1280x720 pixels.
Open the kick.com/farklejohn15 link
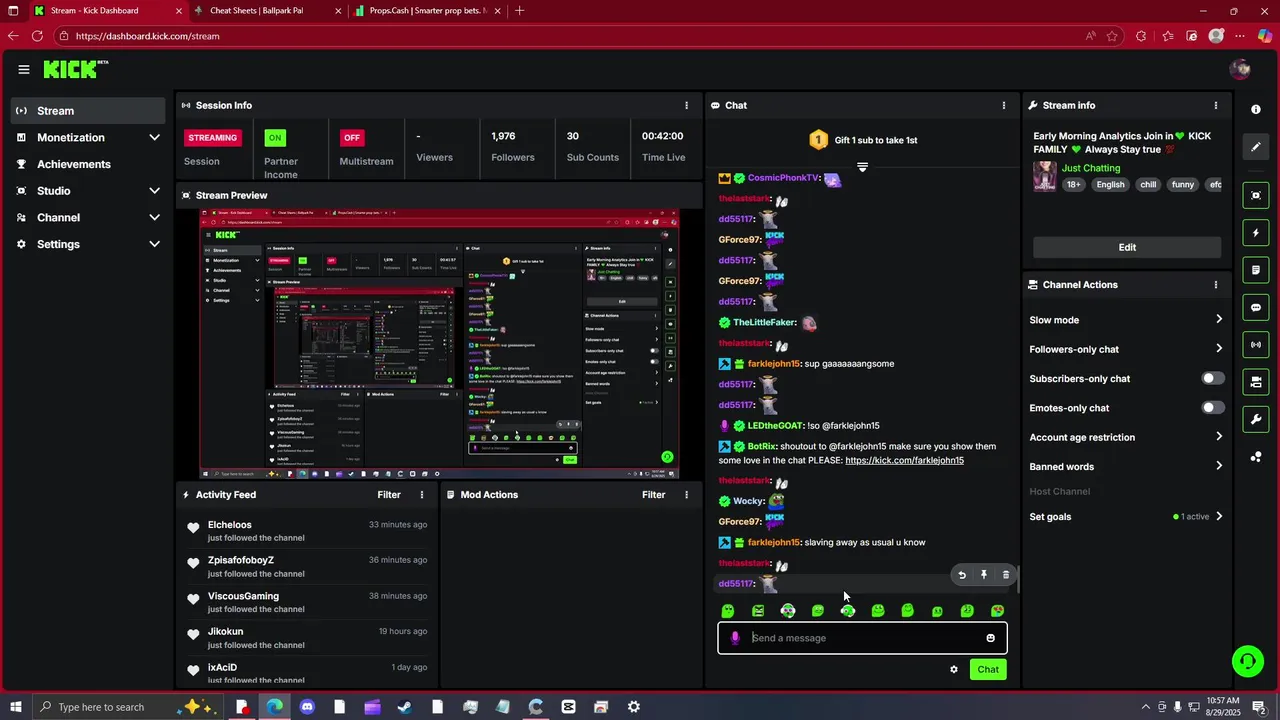click(904, 460)
